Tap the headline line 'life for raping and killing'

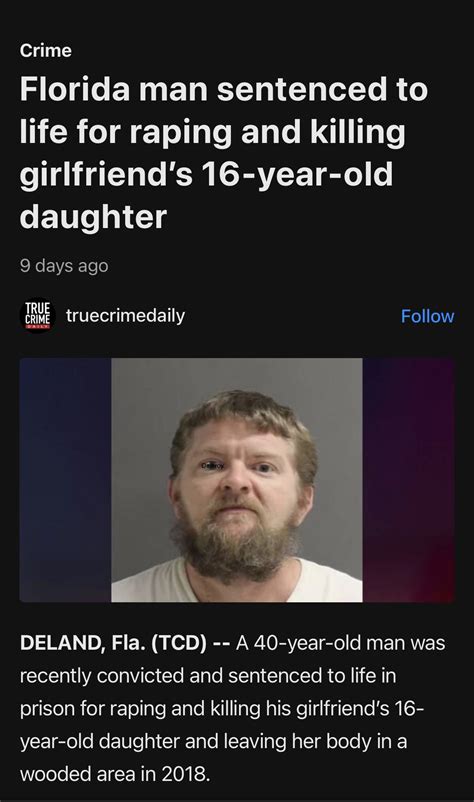pos(213,131)
